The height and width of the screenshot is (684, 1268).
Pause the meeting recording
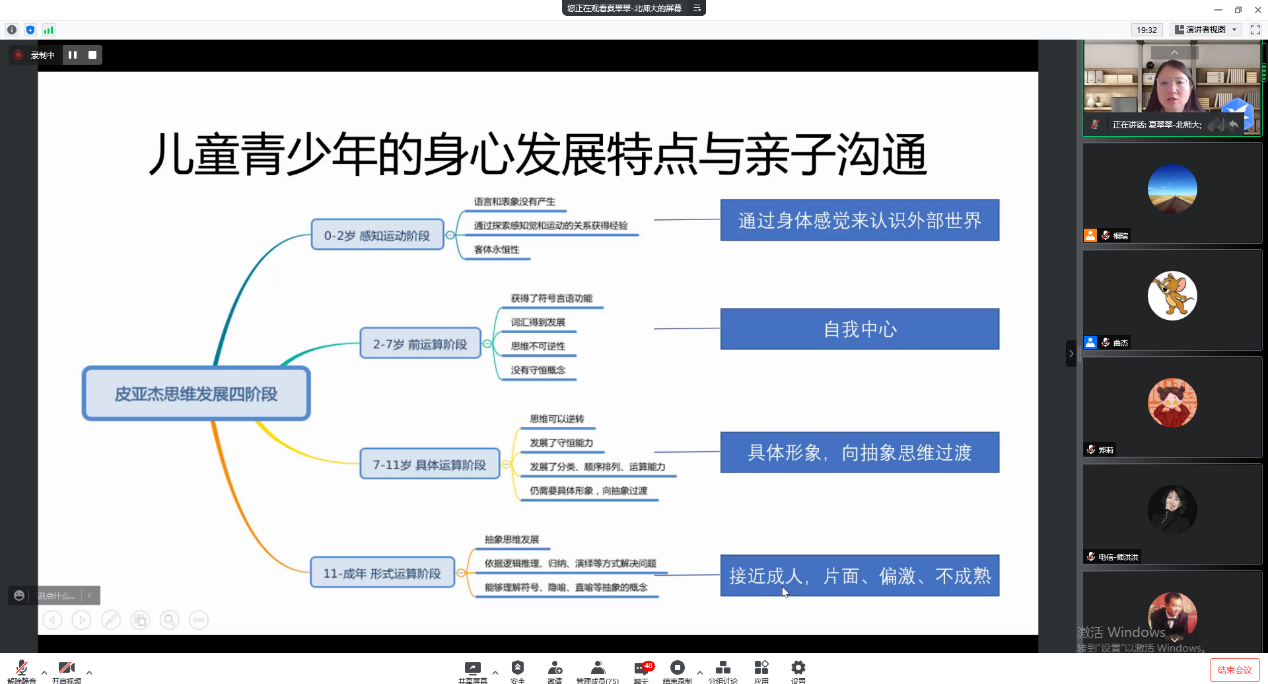click(72, 55)
